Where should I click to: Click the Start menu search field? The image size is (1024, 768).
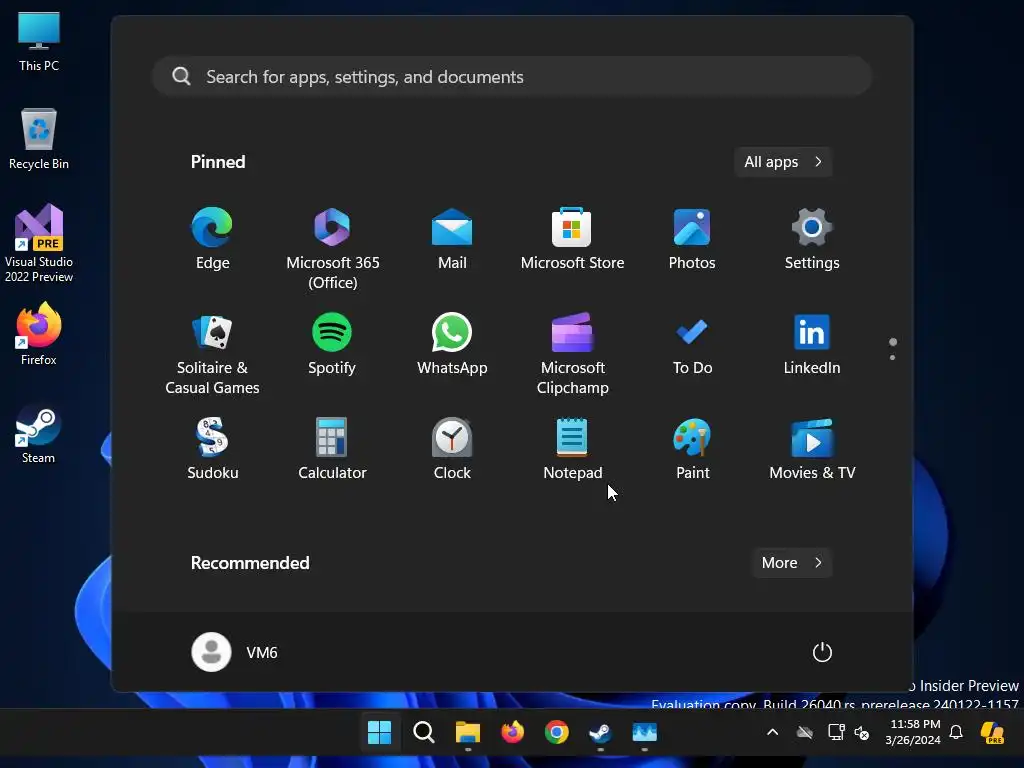click(512, 76)
